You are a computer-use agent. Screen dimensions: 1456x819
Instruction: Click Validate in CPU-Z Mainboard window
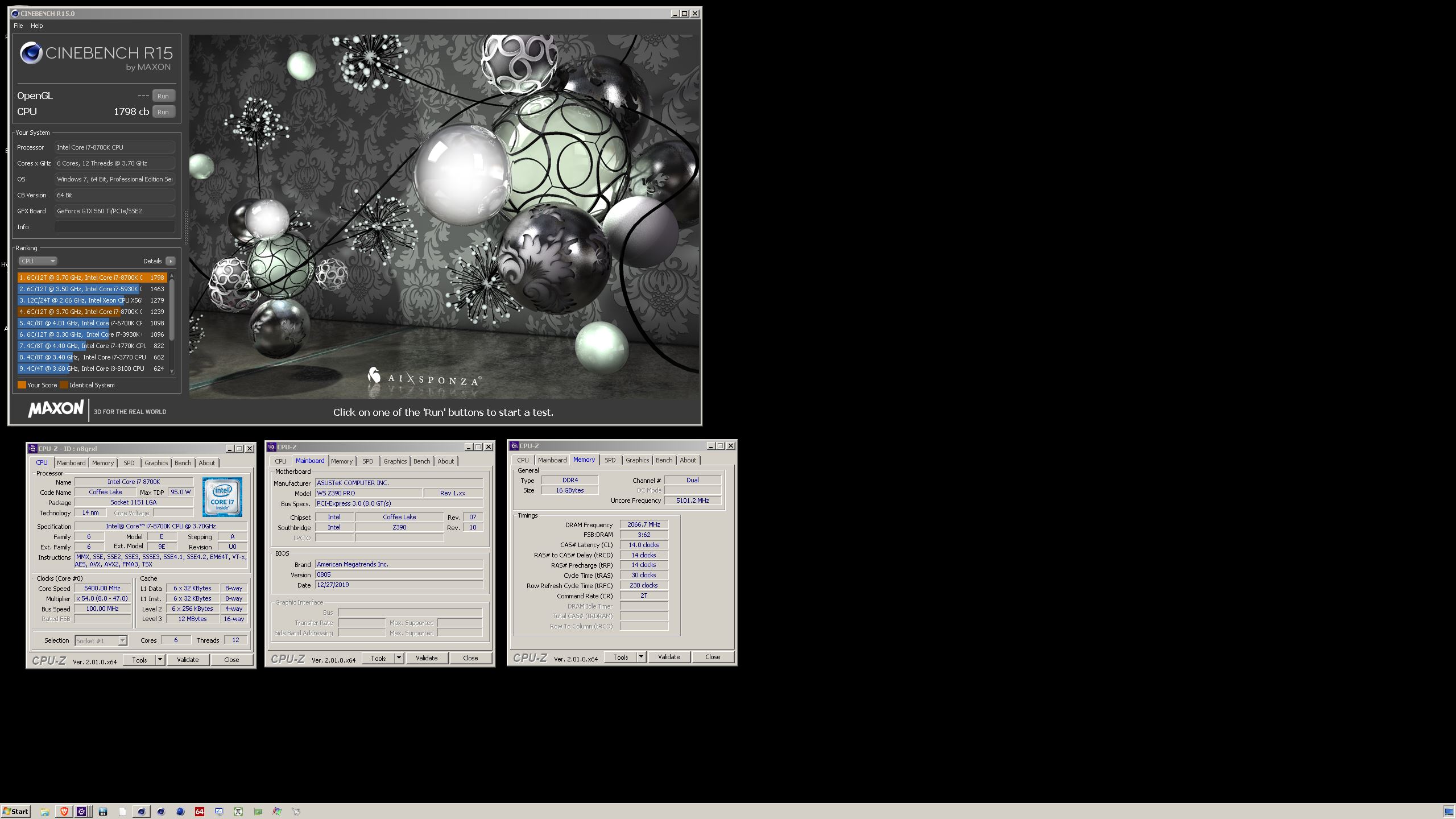[427, 659]
